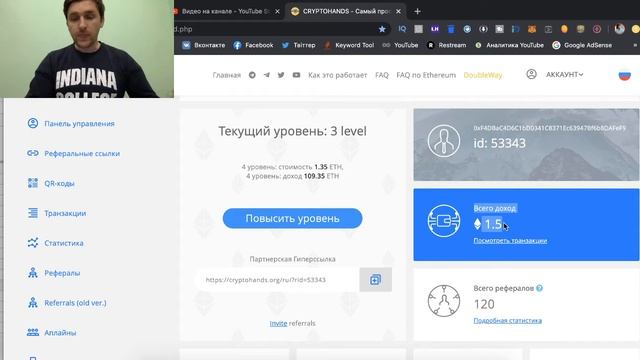This screenshot has height=360, width=640.
Task: Open the purple LH browser extension
Action: pyautogui.click(x=435, y=29)
